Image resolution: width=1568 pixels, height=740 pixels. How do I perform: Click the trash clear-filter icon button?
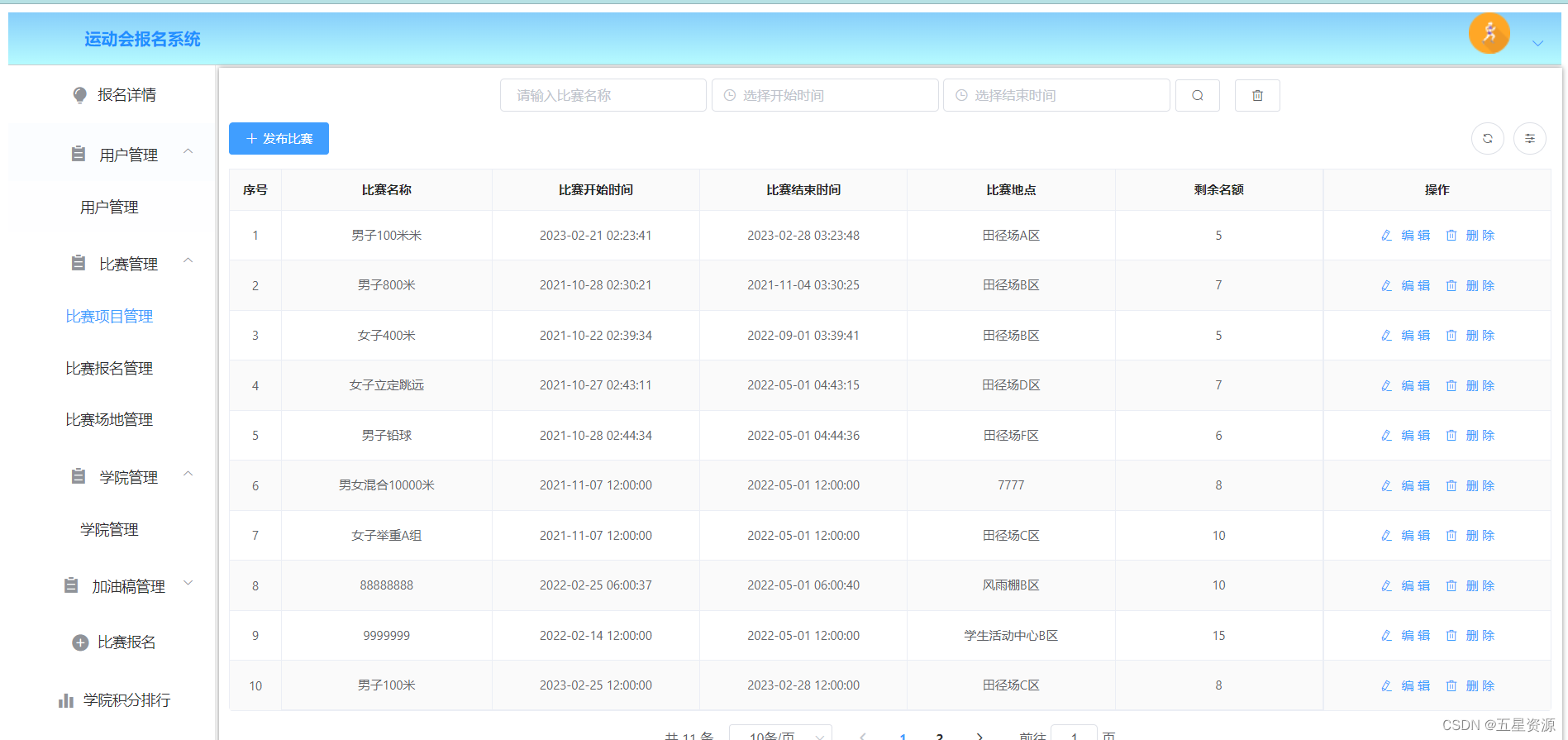1257,95
